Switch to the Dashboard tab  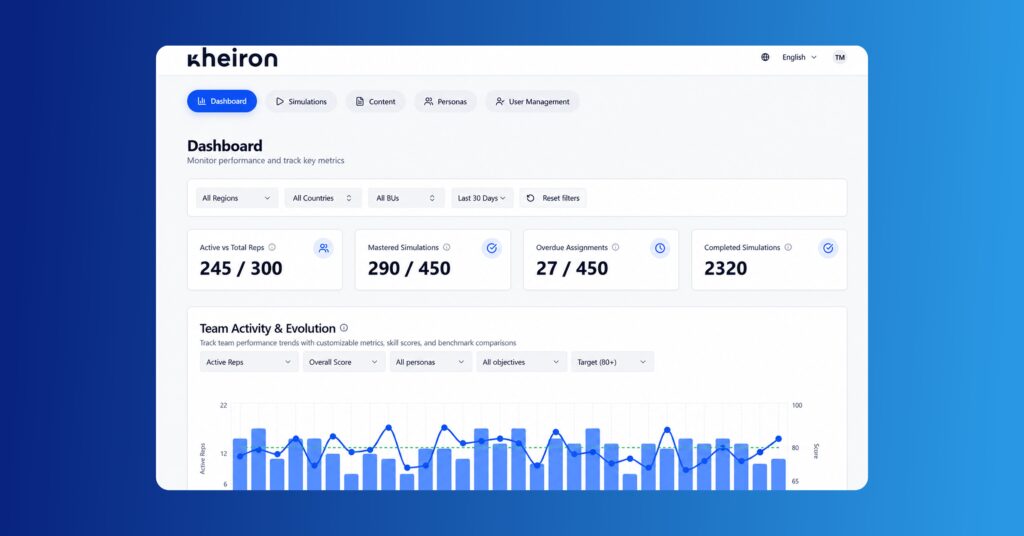tap(222, 101)
